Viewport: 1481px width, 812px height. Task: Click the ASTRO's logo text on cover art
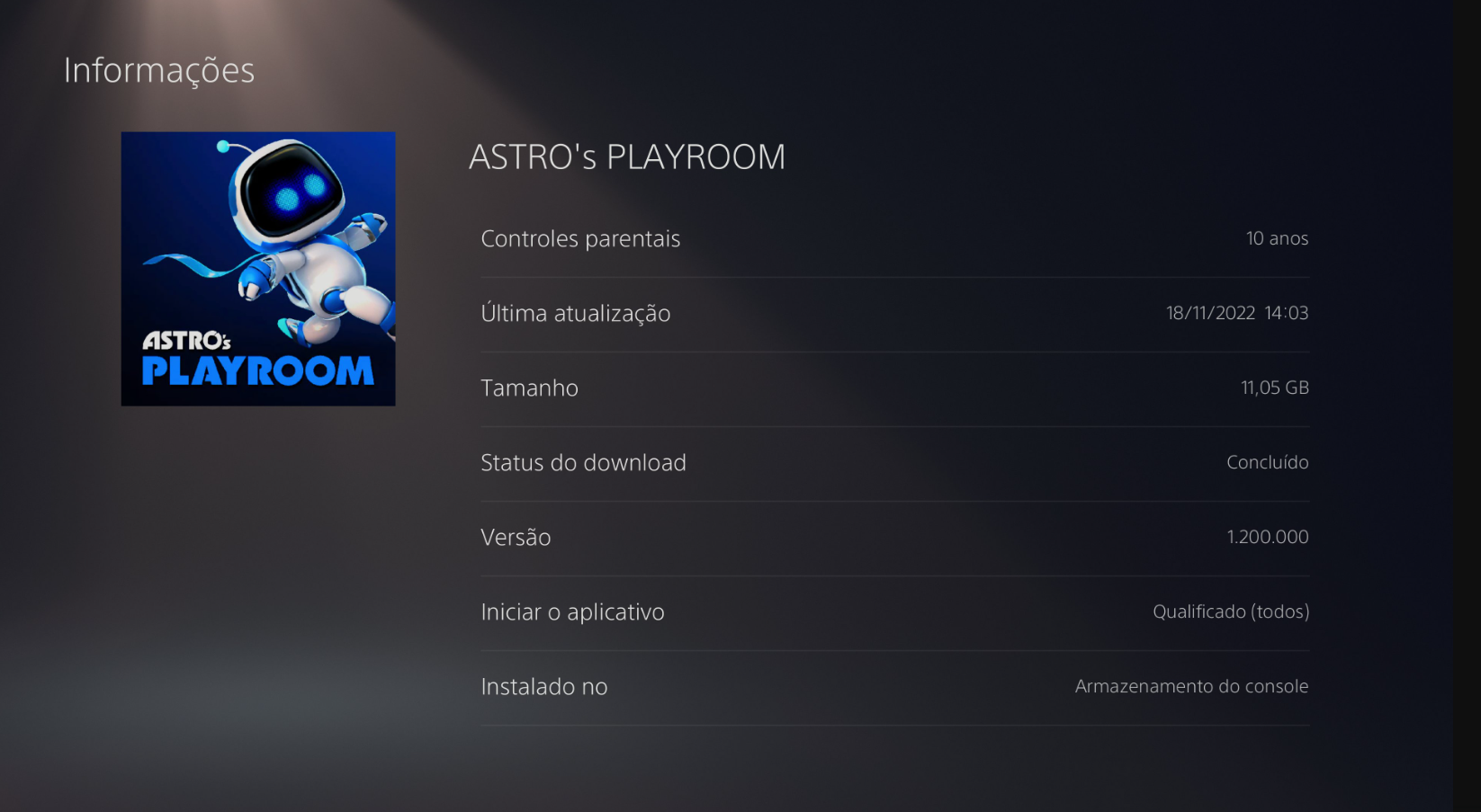point(187,341)
